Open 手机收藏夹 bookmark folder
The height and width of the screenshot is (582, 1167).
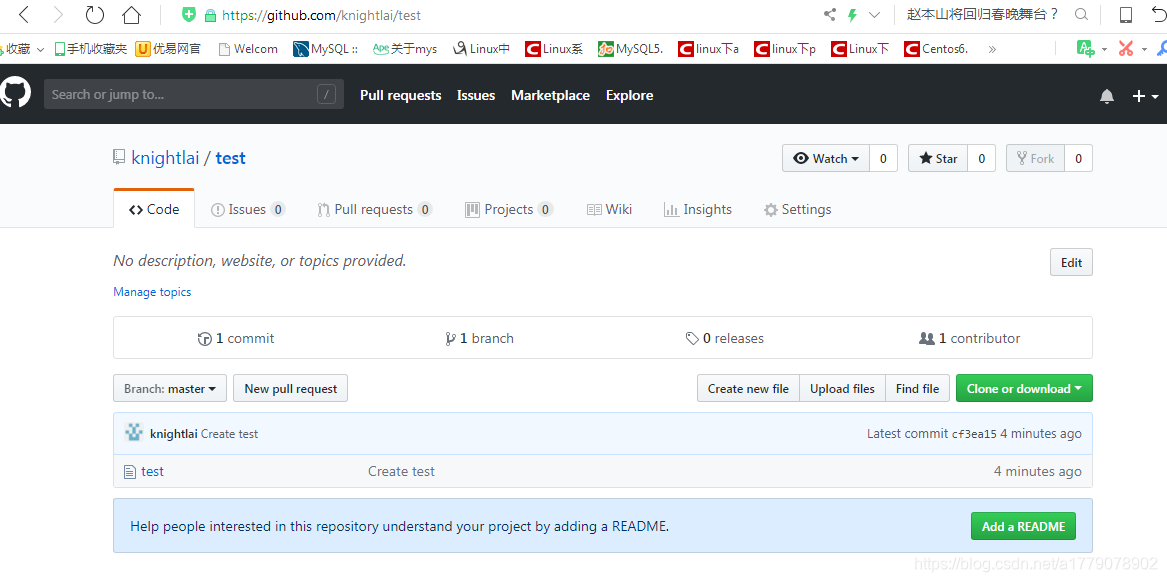(x=91, y=49)
